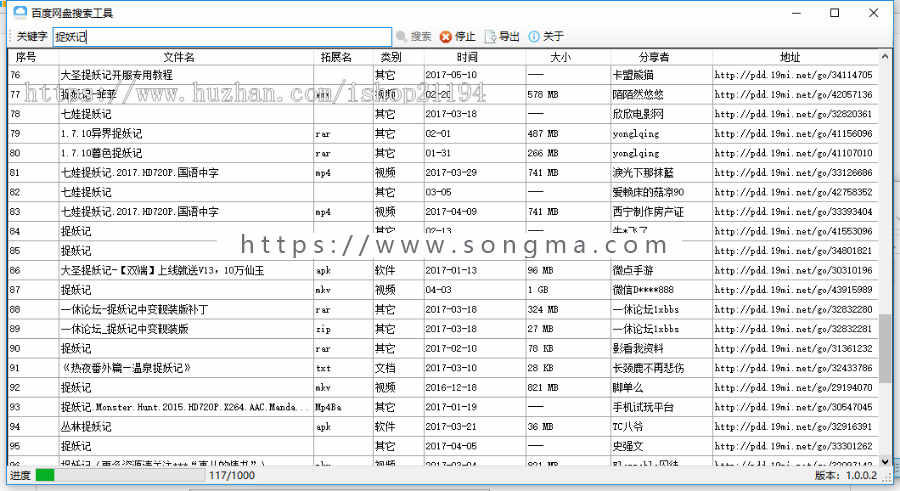Click address ending go/43915989
The height and width of the screenshot is (491, 900).
tap(793, 289)
